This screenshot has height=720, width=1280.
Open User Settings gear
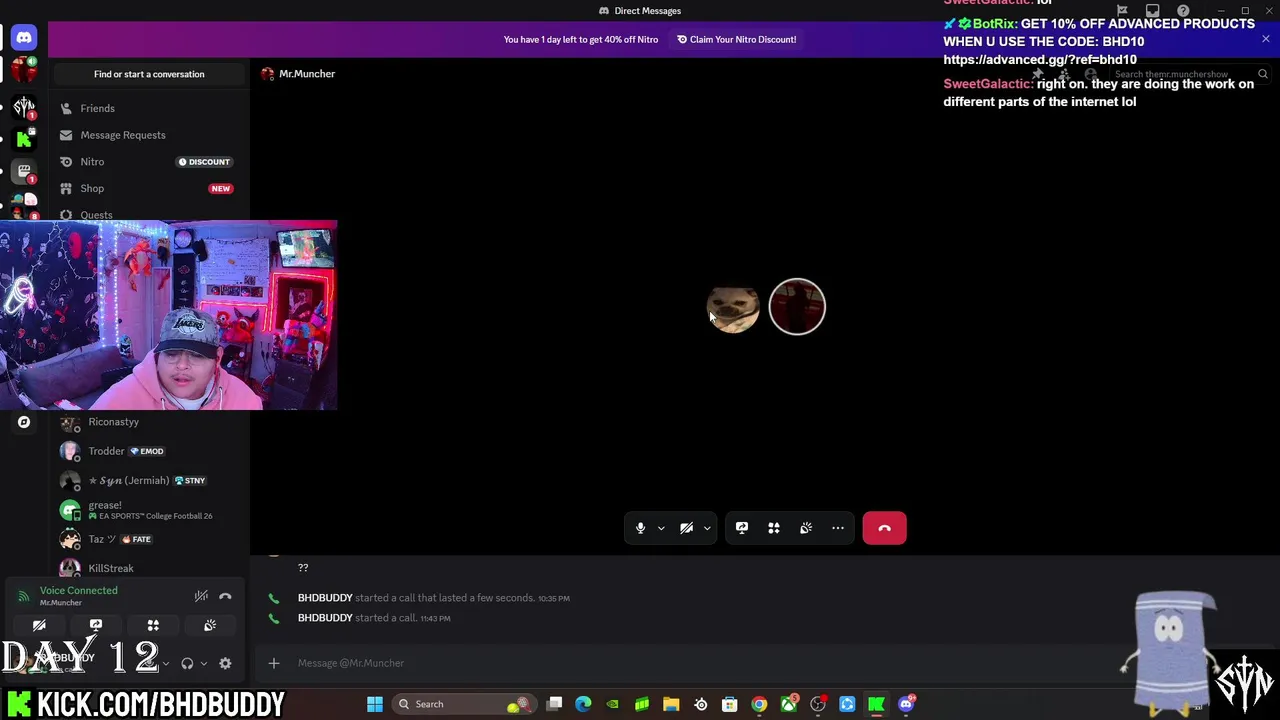pos(225,663)
